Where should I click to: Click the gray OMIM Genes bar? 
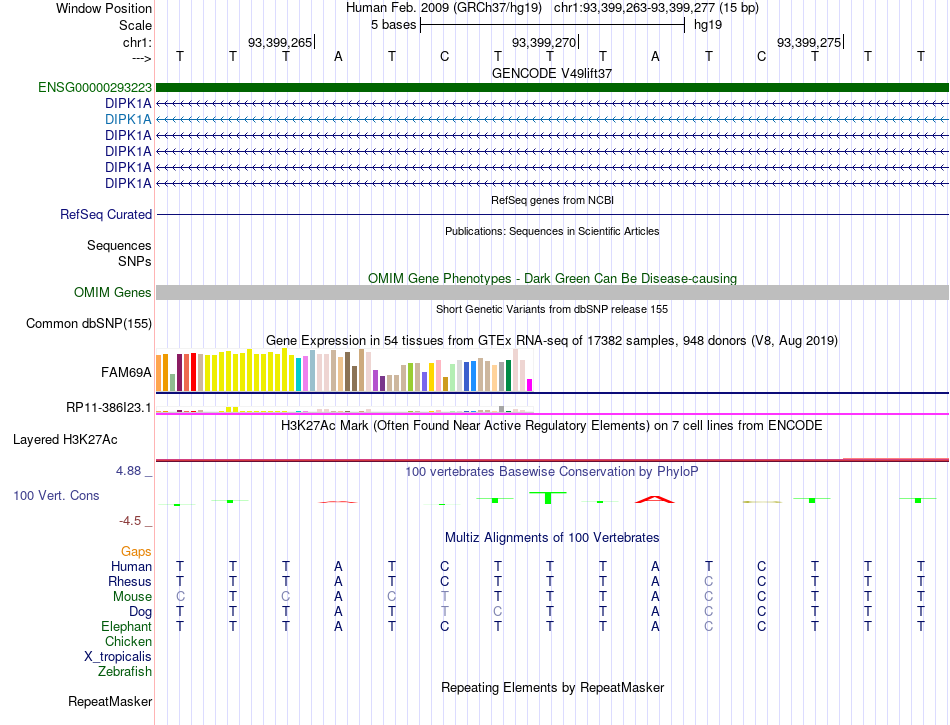(x=552, y=293)
